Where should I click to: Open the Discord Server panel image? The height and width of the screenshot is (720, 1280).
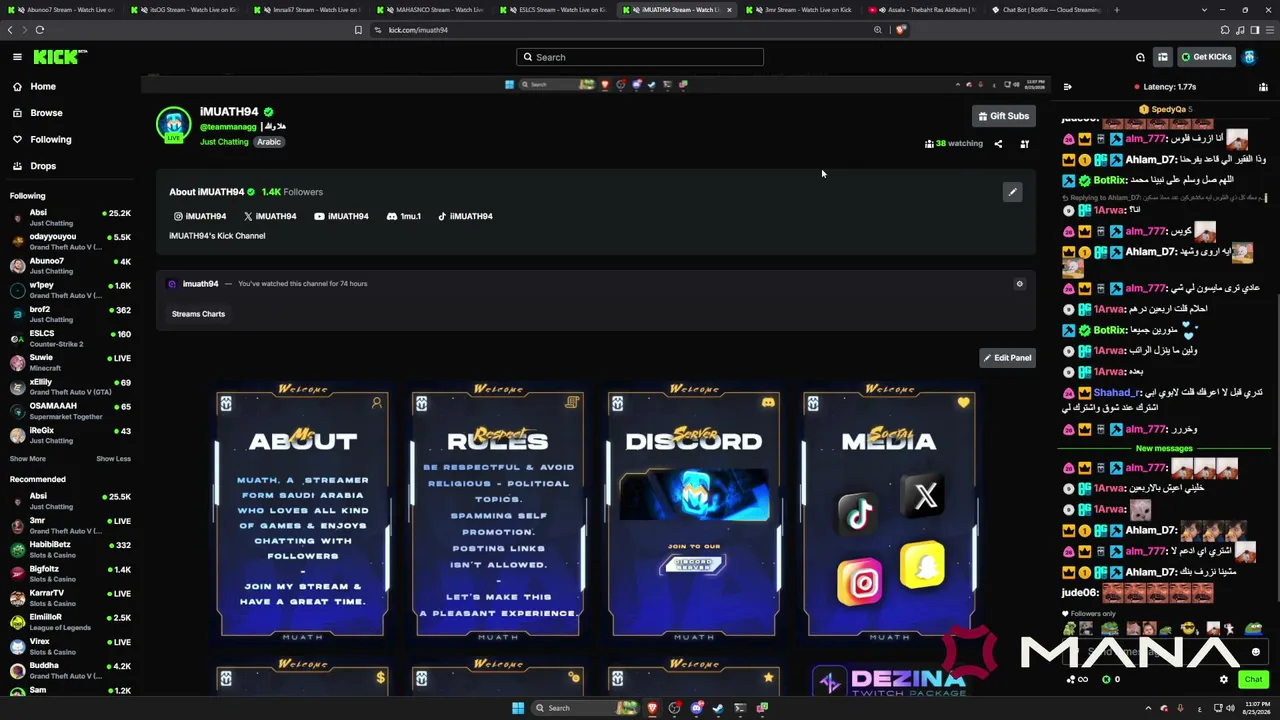(694, 512)
